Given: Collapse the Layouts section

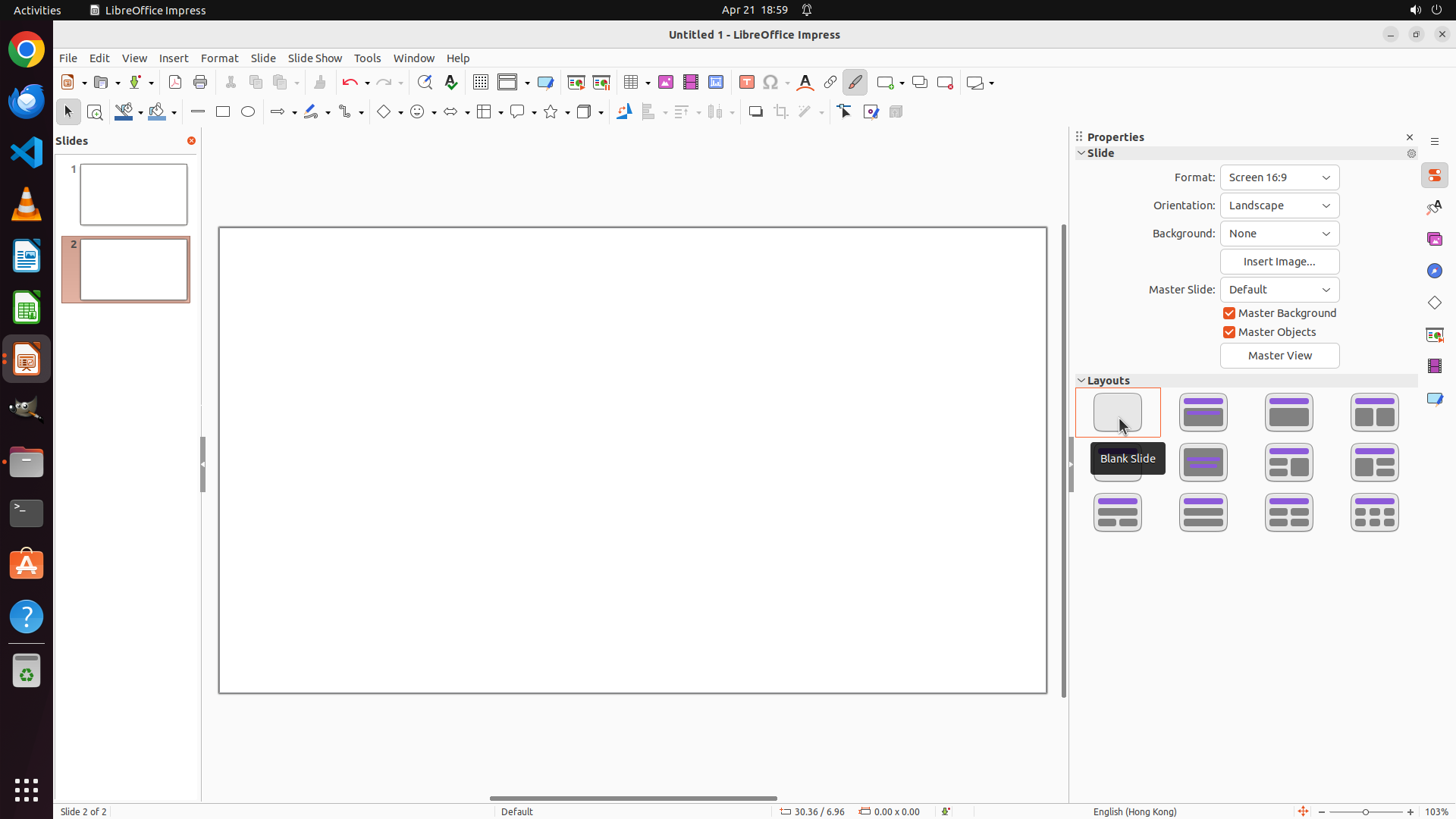Looking at the screenshot, I should tap(1081, 381).
